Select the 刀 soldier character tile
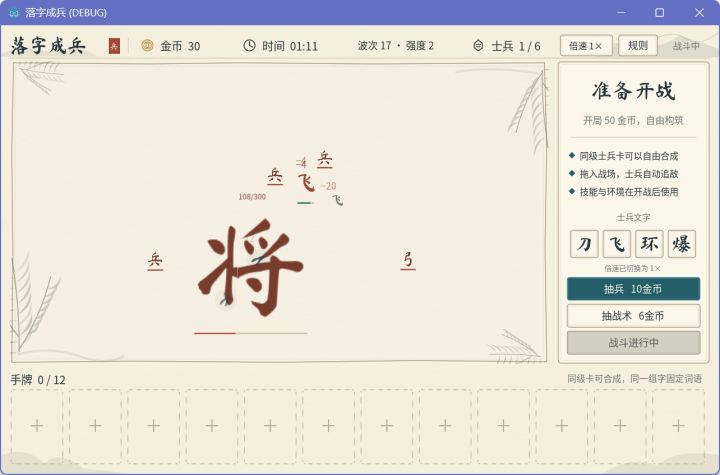This screenshot has width=720, height=475. click(x=584, y=244)
